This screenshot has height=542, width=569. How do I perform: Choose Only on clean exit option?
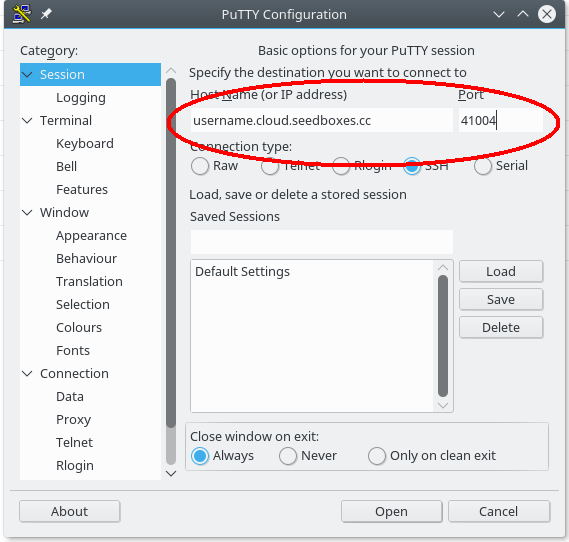(377, 456)
